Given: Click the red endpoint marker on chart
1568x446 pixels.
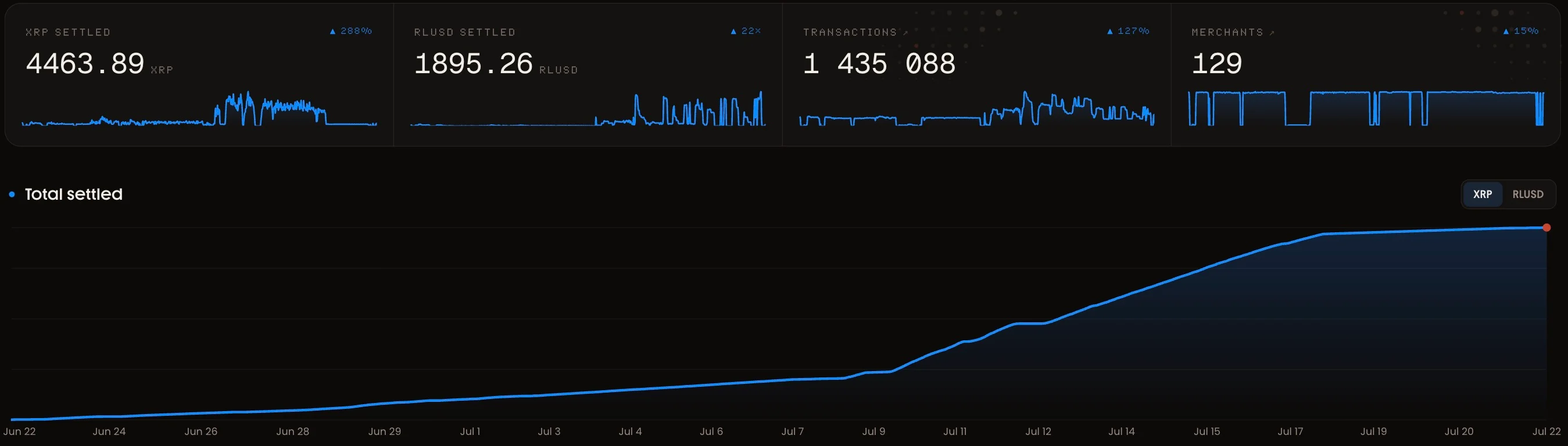Looking at the screenshot, I should [1546, 228].
